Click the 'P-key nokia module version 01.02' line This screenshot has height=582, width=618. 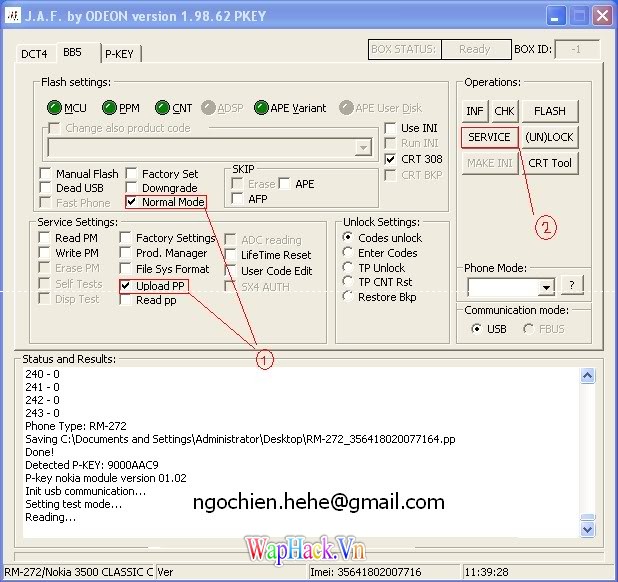[x=106, y=478]
